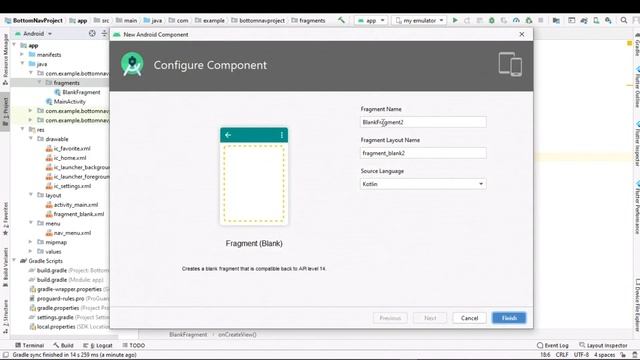The width and height of the screenshot is (640, 360).
Task: Select activity_main.xml layout file
Action: point(76,204)
